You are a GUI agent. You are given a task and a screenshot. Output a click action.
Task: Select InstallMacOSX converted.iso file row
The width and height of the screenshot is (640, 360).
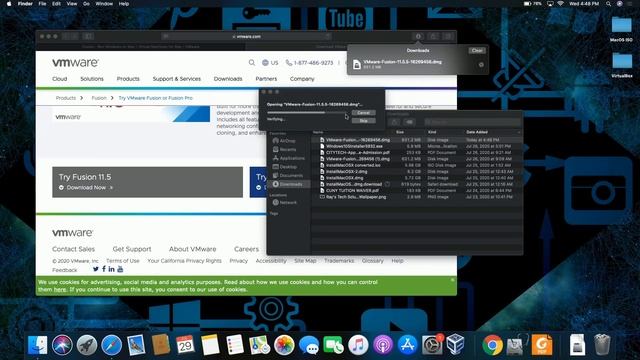point(417,165)
